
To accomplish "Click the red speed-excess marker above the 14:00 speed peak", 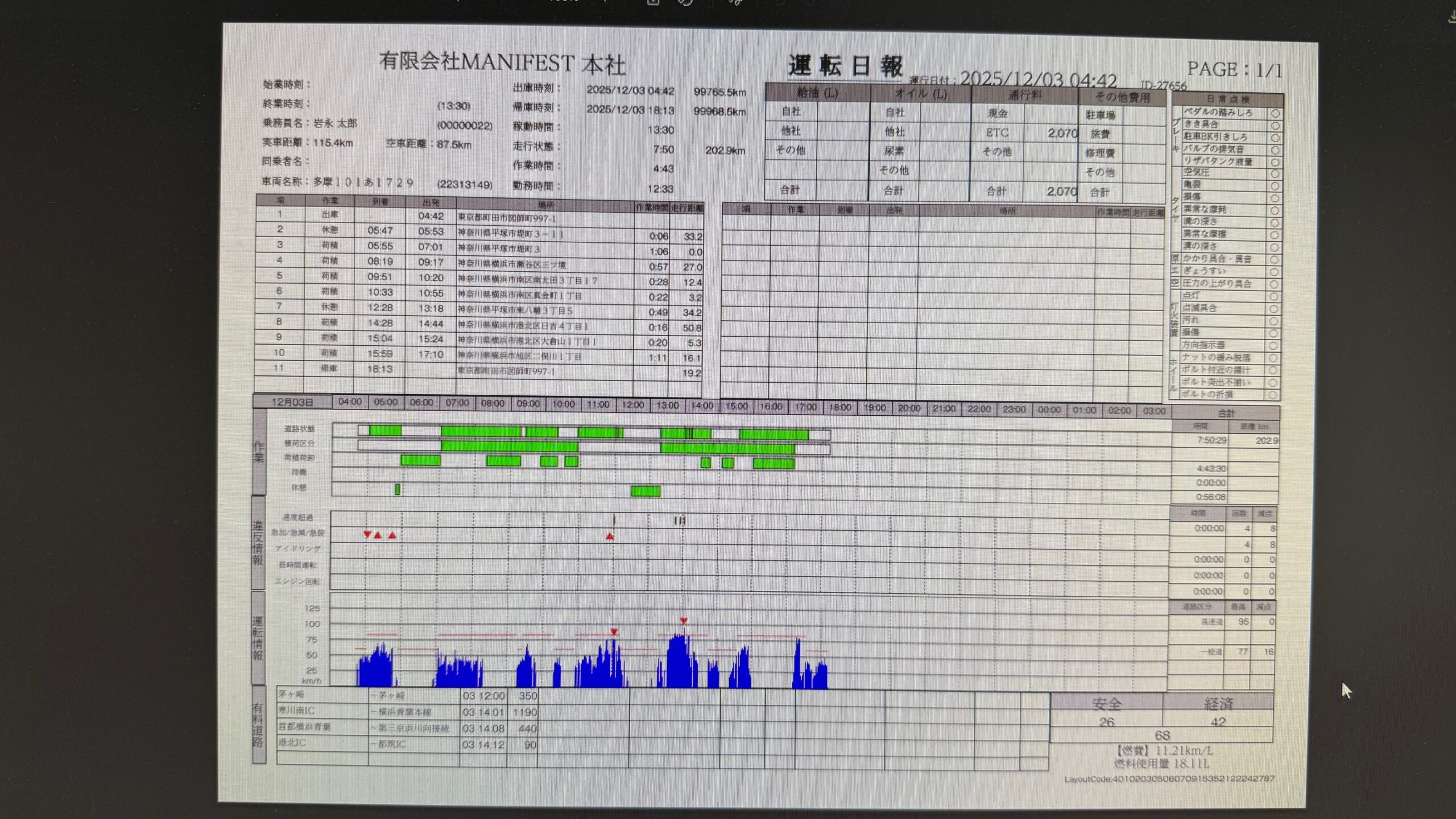I will (684, 621).
